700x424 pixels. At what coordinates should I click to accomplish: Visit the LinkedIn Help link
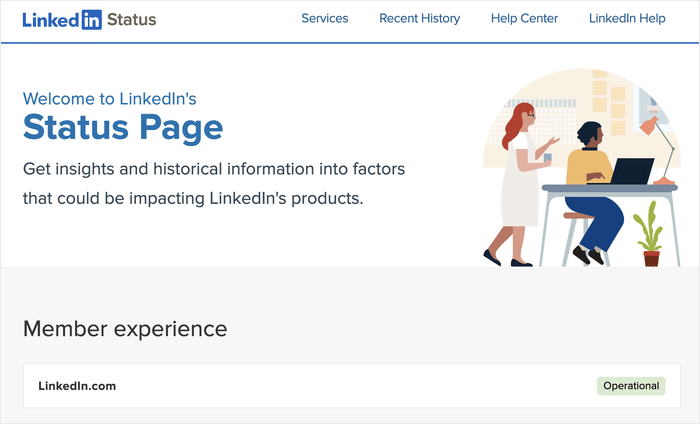tap(627, 18)
